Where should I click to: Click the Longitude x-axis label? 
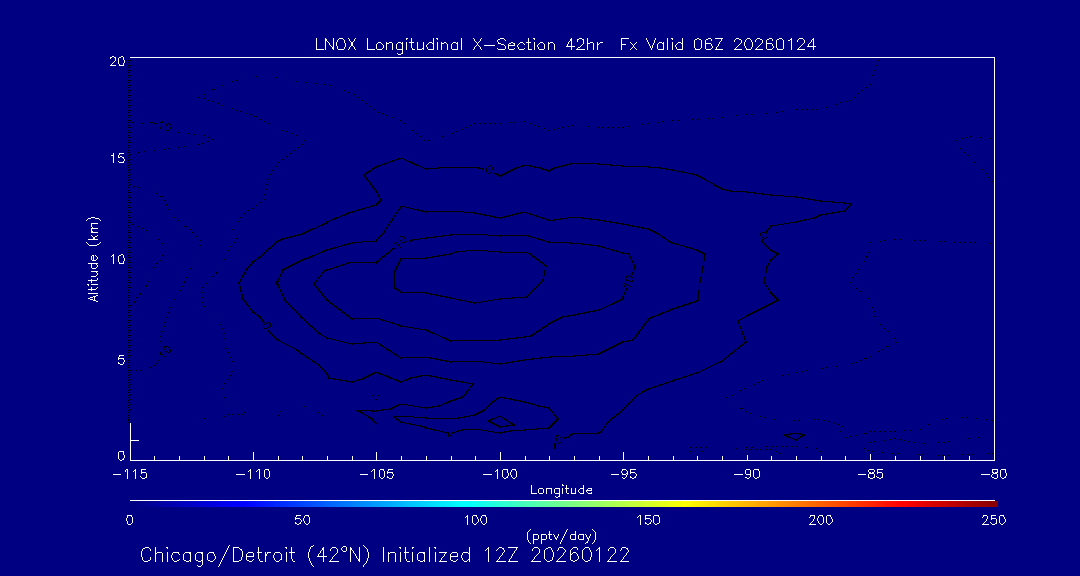click(561, 490)
